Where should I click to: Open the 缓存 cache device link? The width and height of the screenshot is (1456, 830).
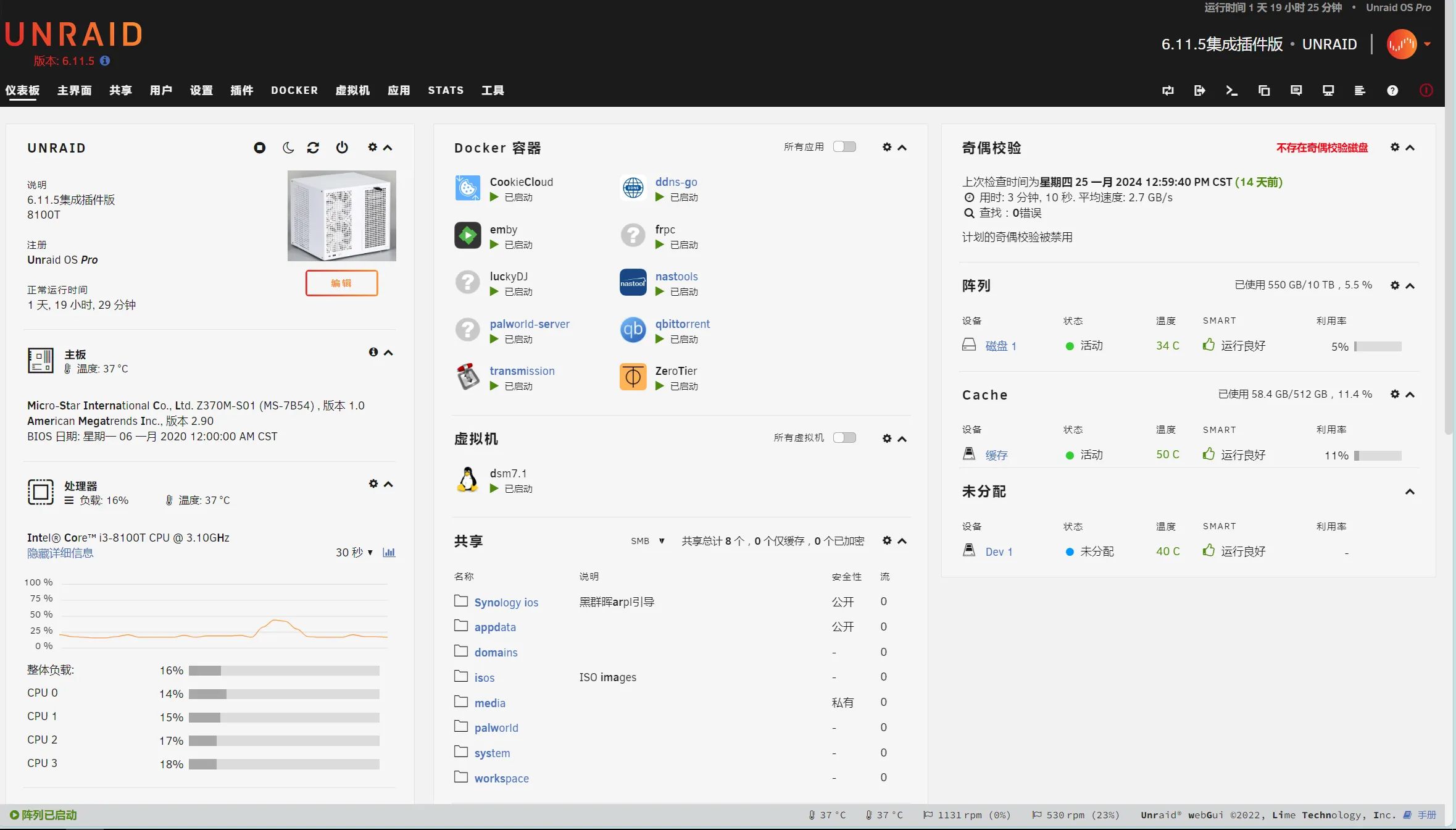coord(996,455)
